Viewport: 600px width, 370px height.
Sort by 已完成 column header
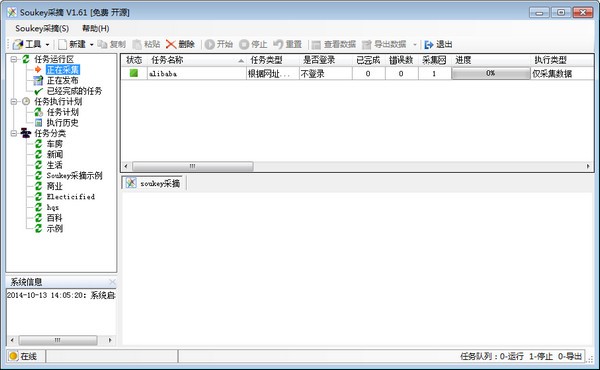click(x=368, y=60)
